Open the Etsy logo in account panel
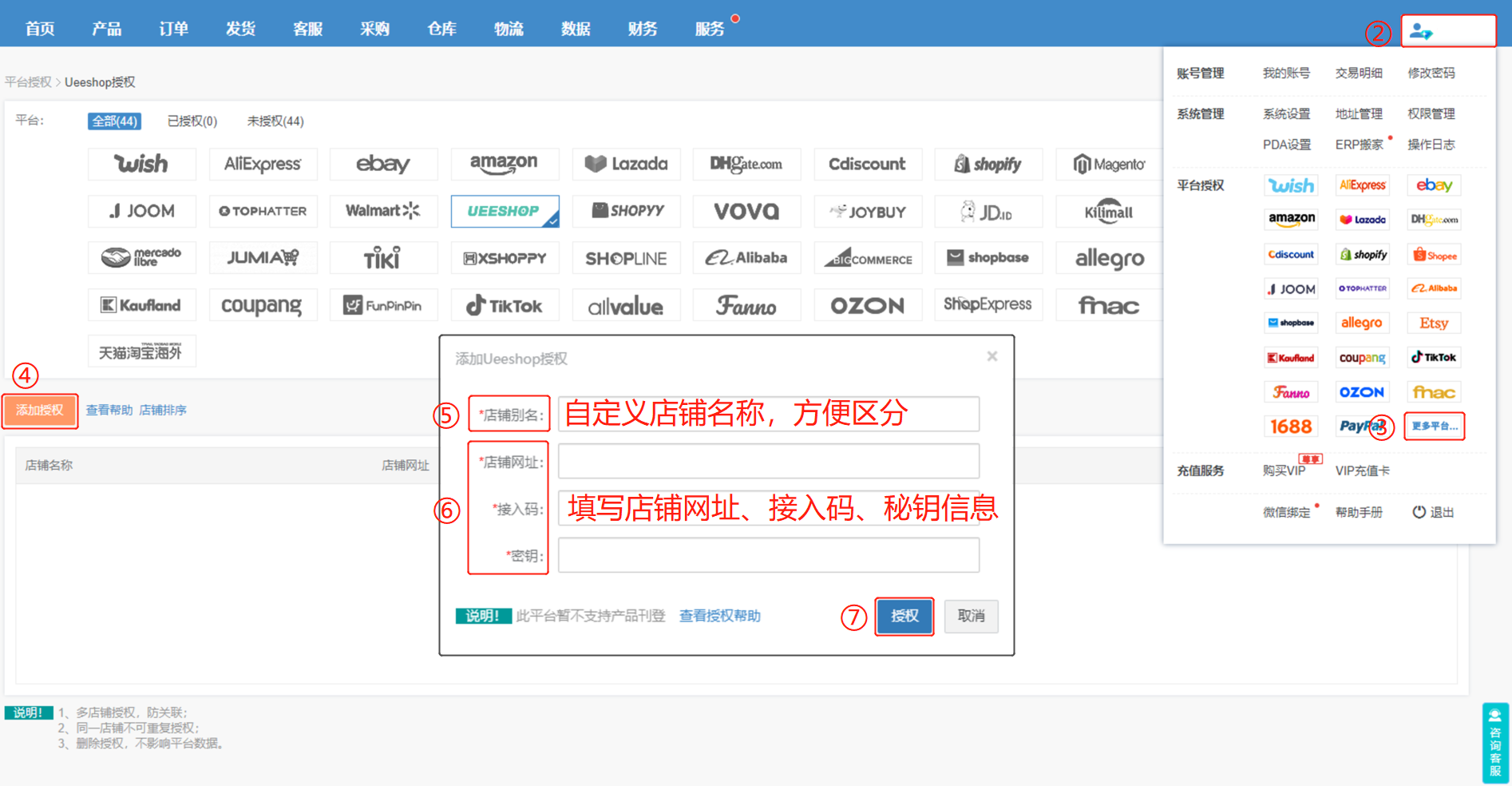The image size is (1512, 786). click(x=1434, y=324)
